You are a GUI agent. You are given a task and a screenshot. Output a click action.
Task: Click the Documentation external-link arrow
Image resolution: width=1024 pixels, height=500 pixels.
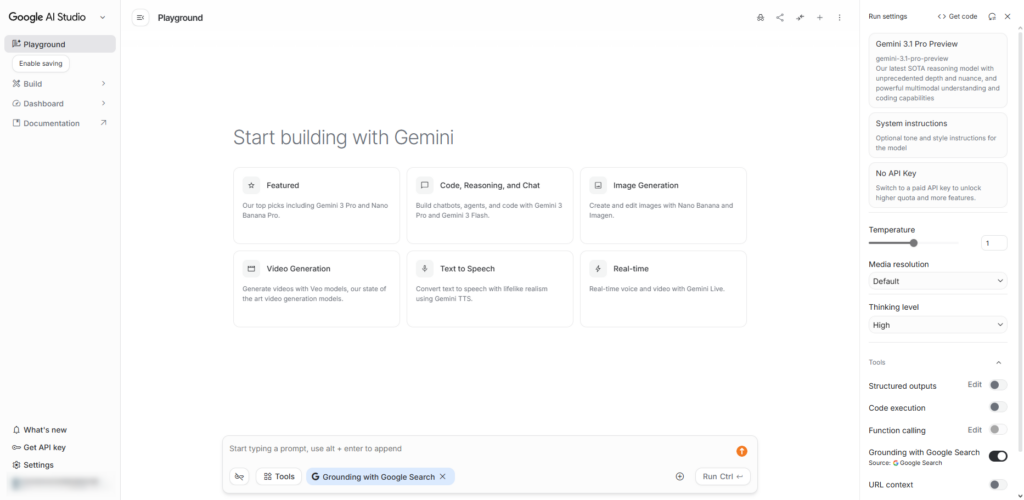pyautogui.click(x=103, y=123)
